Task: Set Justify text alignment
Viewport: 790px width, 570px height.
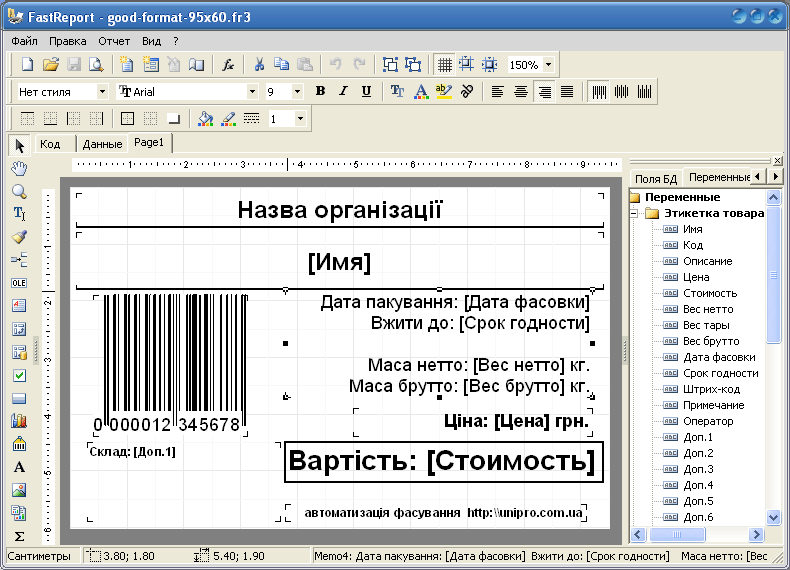Action: tap(567, 92)
